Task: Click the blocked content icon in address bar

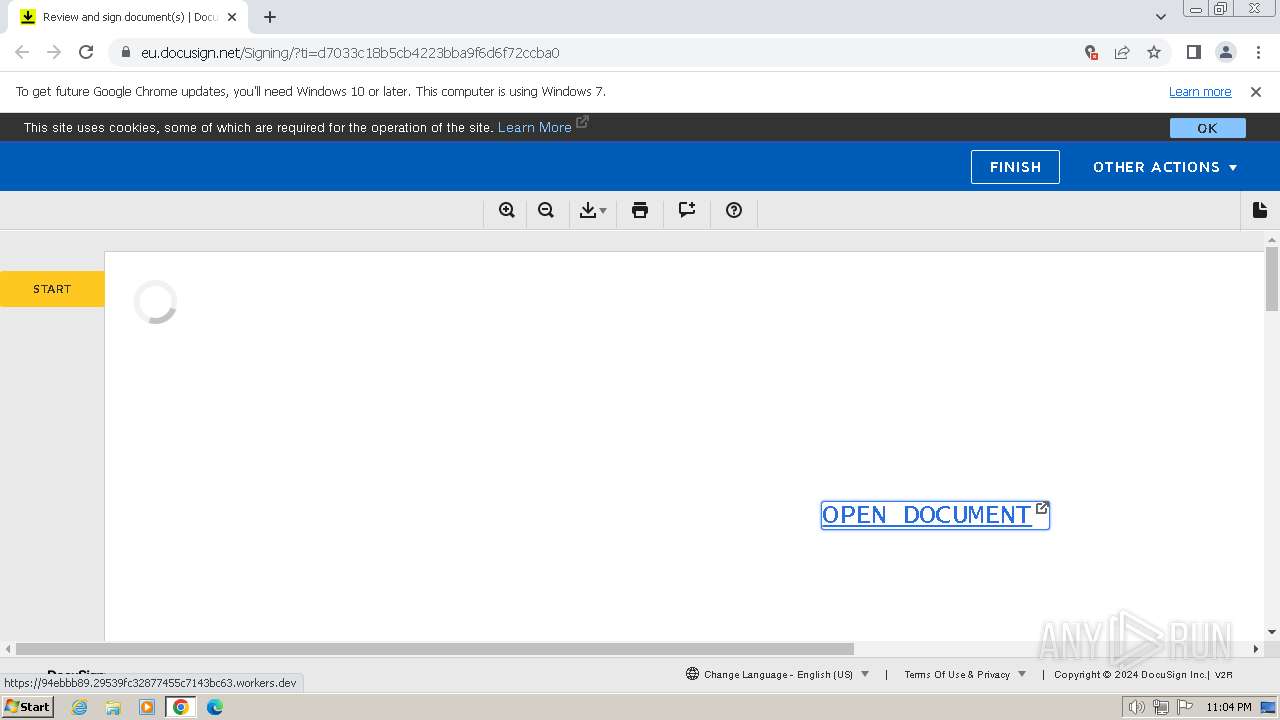Action: [1091, 52]
